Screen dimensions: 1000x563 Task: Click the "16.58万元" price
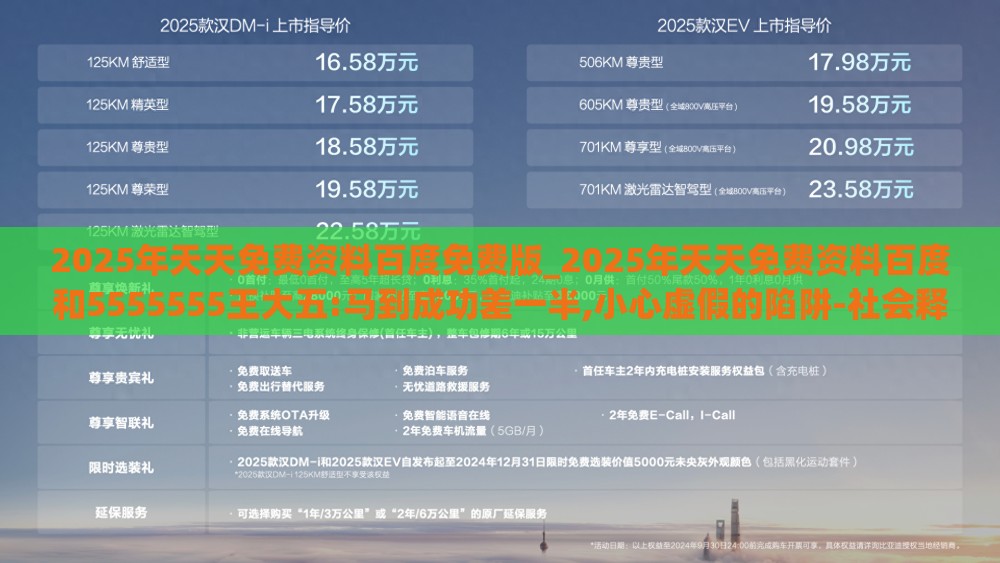pyautogui.click(x=367, y=62)
